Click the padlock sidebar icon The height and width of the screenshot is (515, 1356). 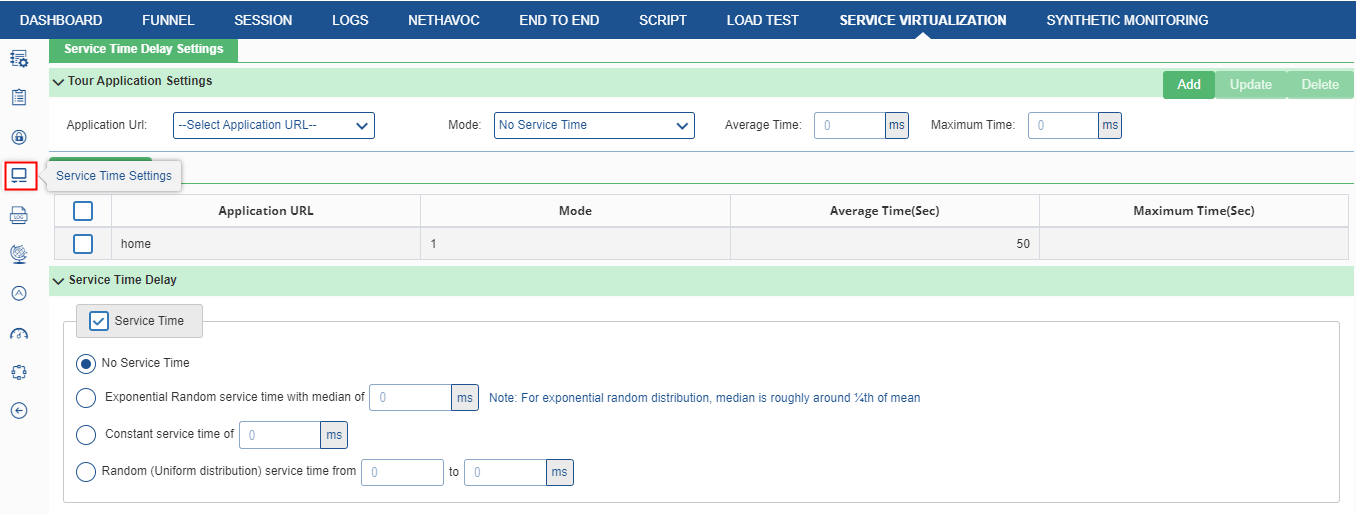18,137
